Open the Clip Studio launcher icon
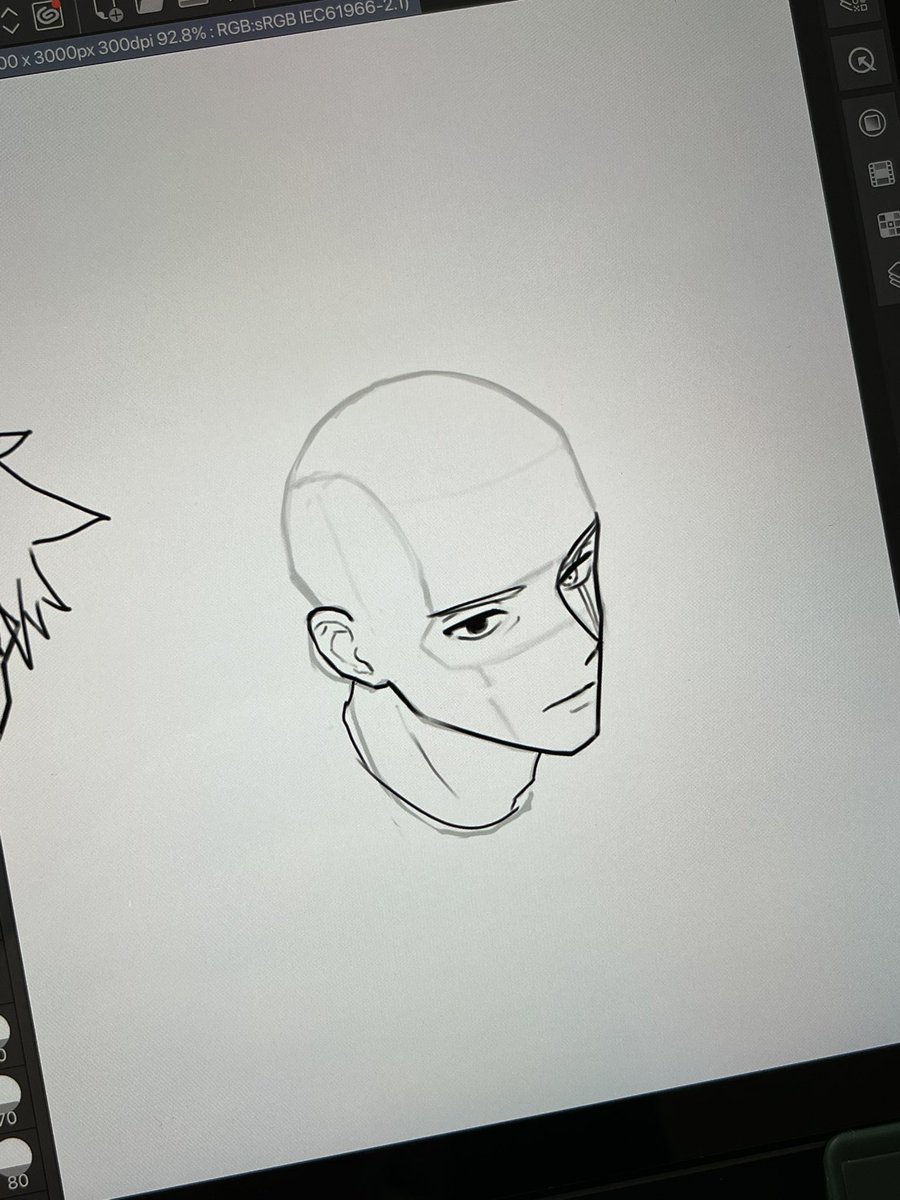The image size is (900, 1200). pos(47,13)
